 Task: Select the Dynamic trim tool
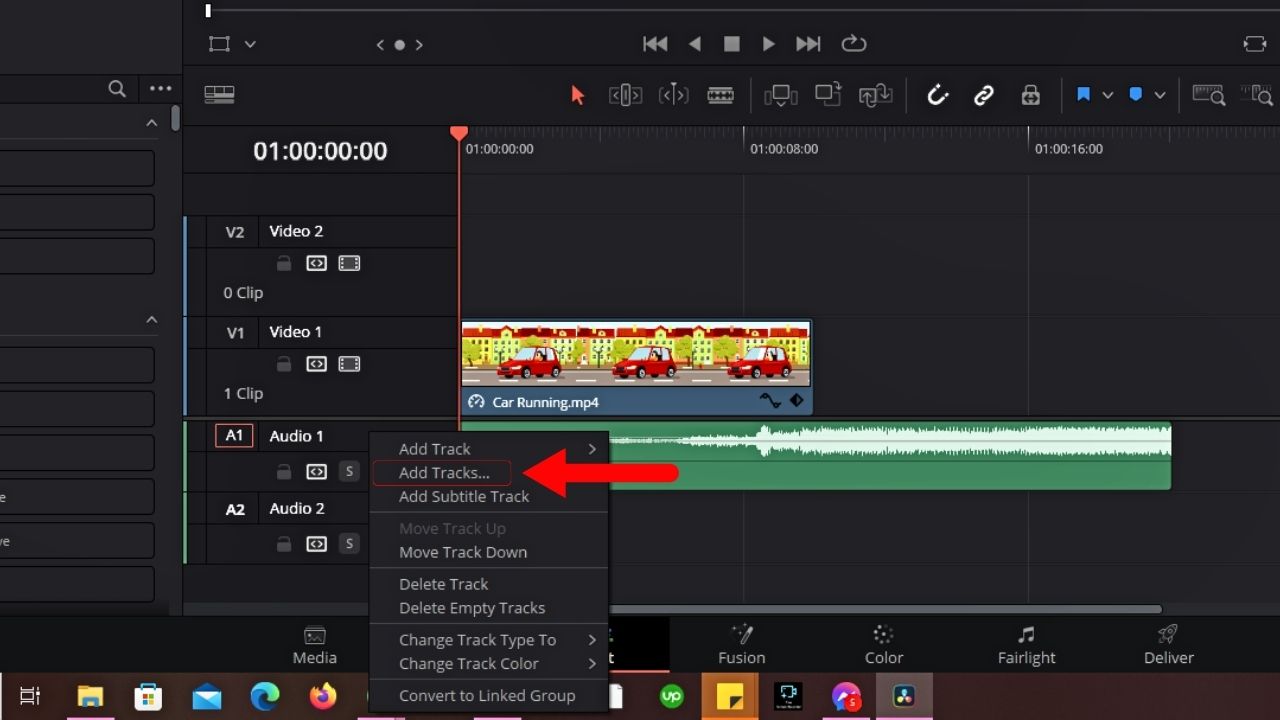coord(674,95)
